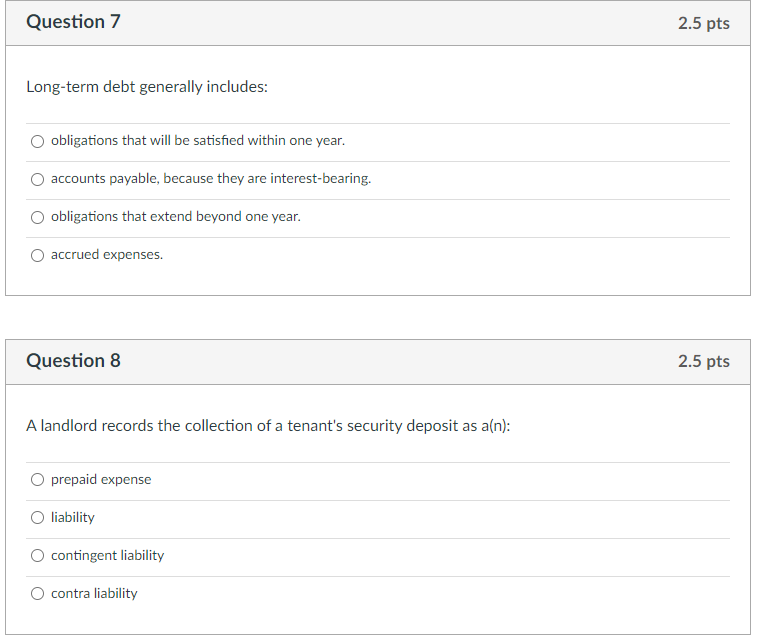Viewport: 758px width, 638px height.
Task: Choose the radio for plain liability answer
Action: point(37,518)
